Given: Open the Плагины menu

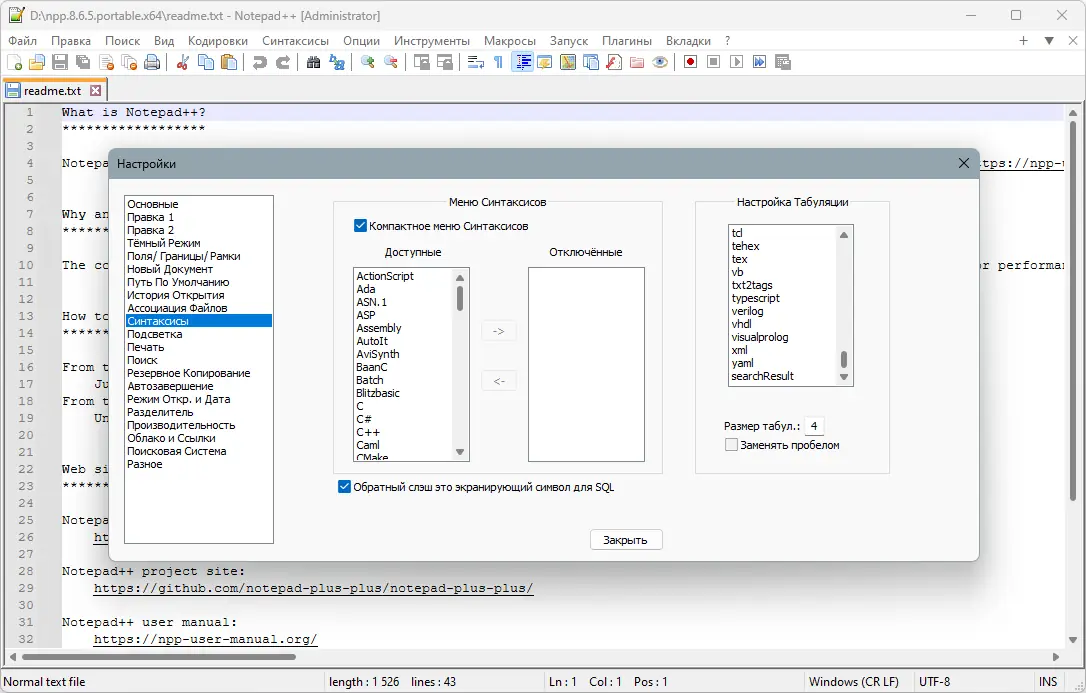Looking at the screenshot, I should (627, 41).
